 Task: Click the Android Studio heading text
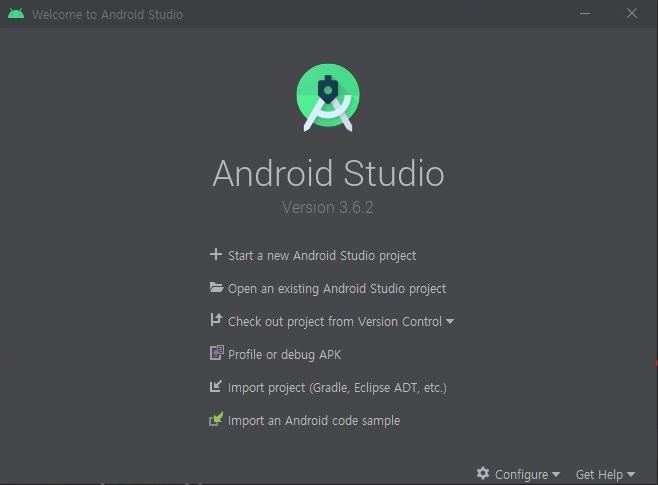pyautogui.click(x=328, y=173)
